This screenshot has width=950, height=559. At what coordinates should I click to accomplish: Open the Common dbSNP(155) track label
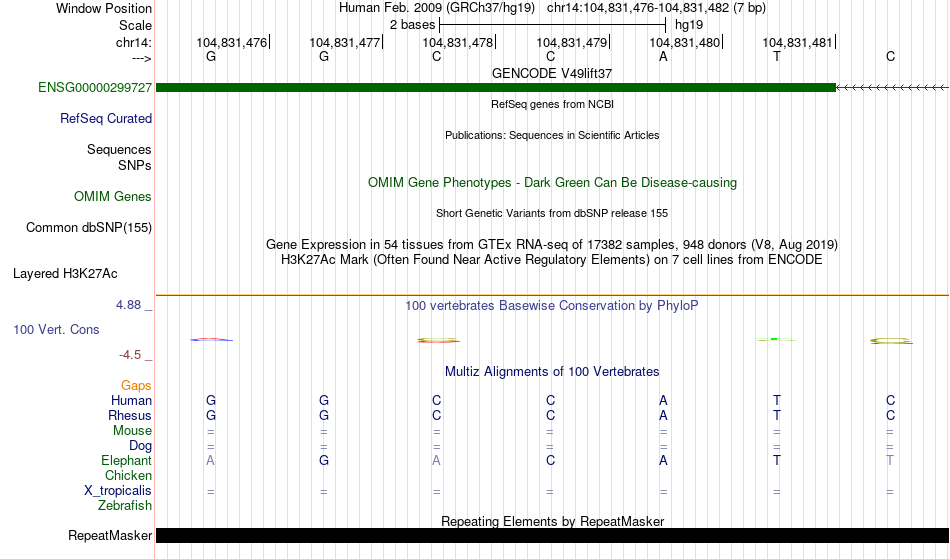(x=89, y=228)
